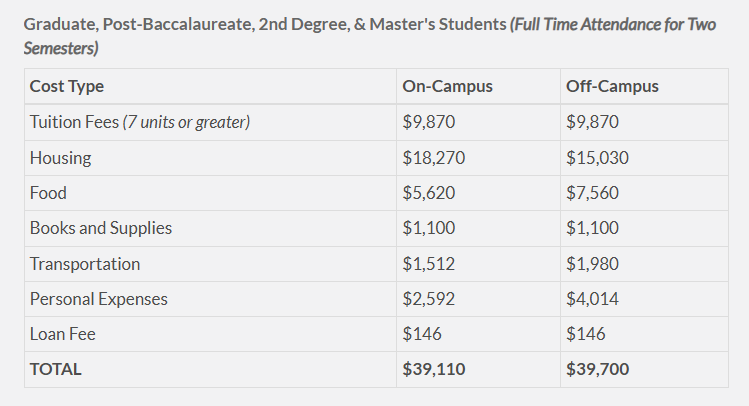Select the On-Campus housing cost $18,270
This screenshot has height=406, width=749.
[x=434, y=158]
